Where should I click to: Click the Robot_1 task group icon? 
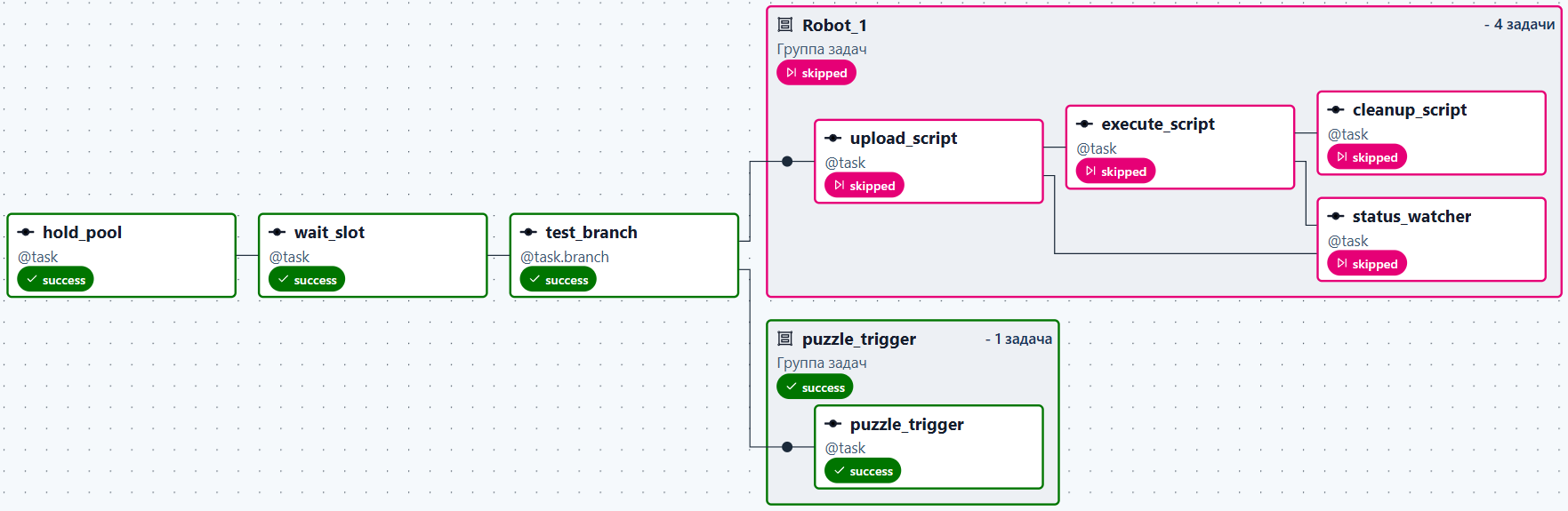click(x=785, y=25)
